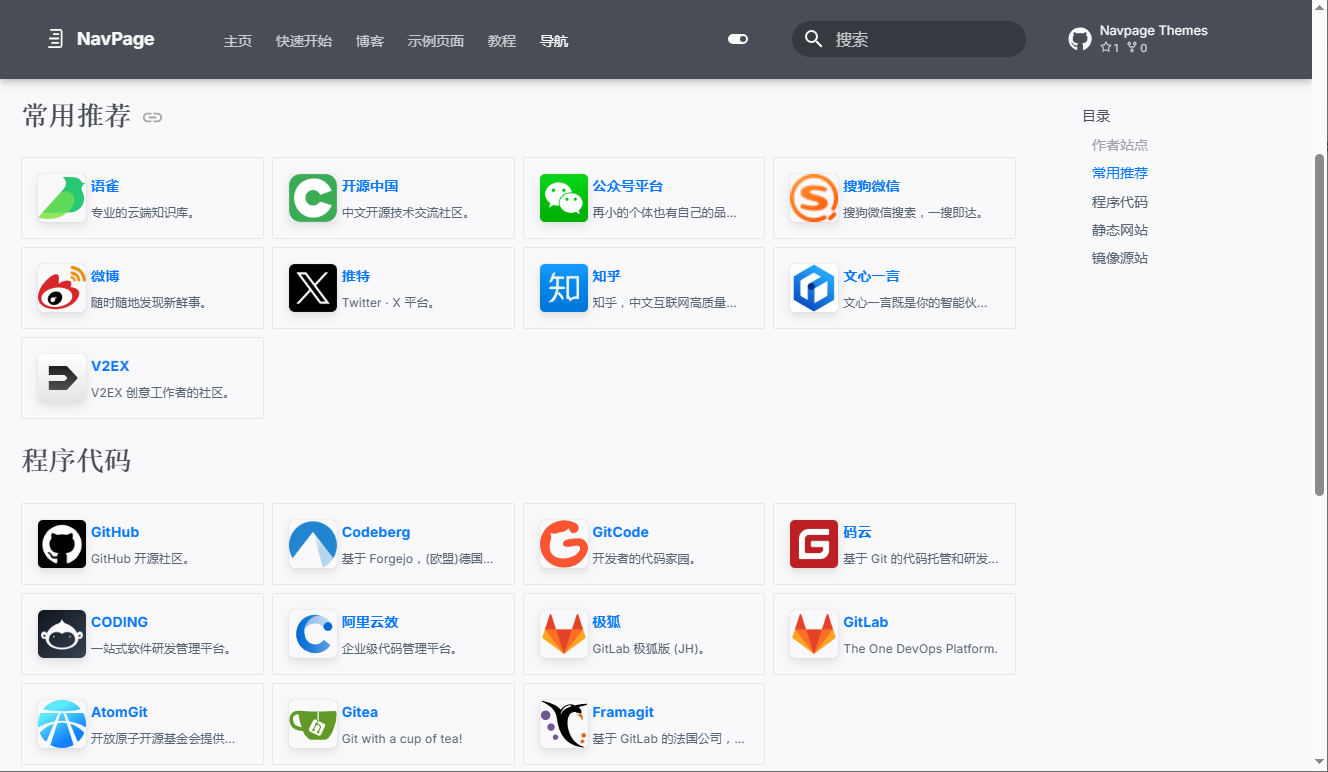Open the 主页 nav item
1328x772 pixels.
[x=238, y=41]
